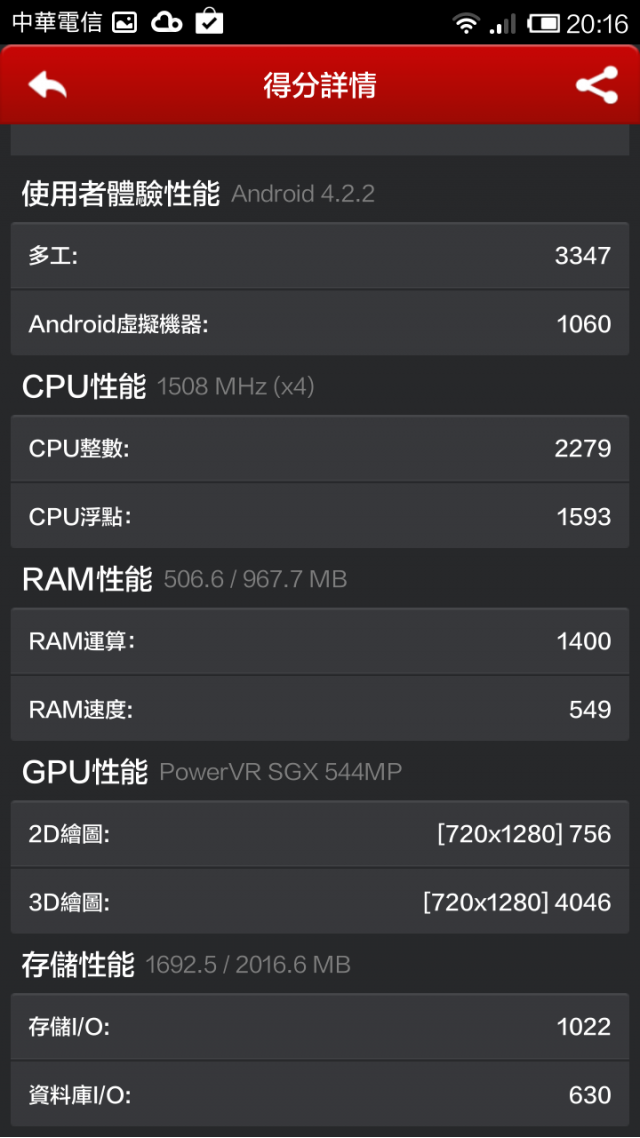Image resolution: width=640 pixels, height=1138 pixels.
Task: Select the Android虛擬機器 score row
Action: pyautogui.click(x=320, y=324)
